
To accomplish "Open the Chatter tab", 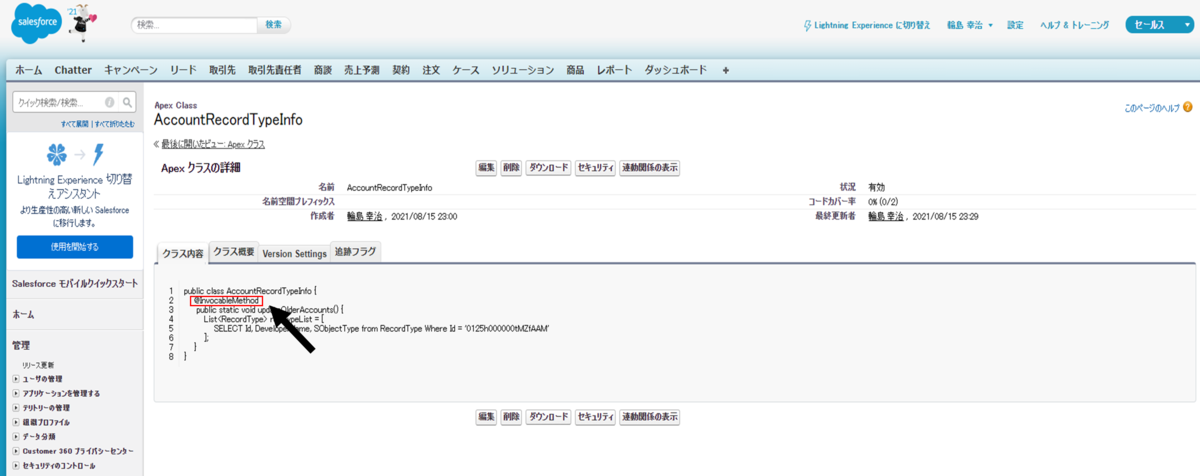I will point(73,70).
